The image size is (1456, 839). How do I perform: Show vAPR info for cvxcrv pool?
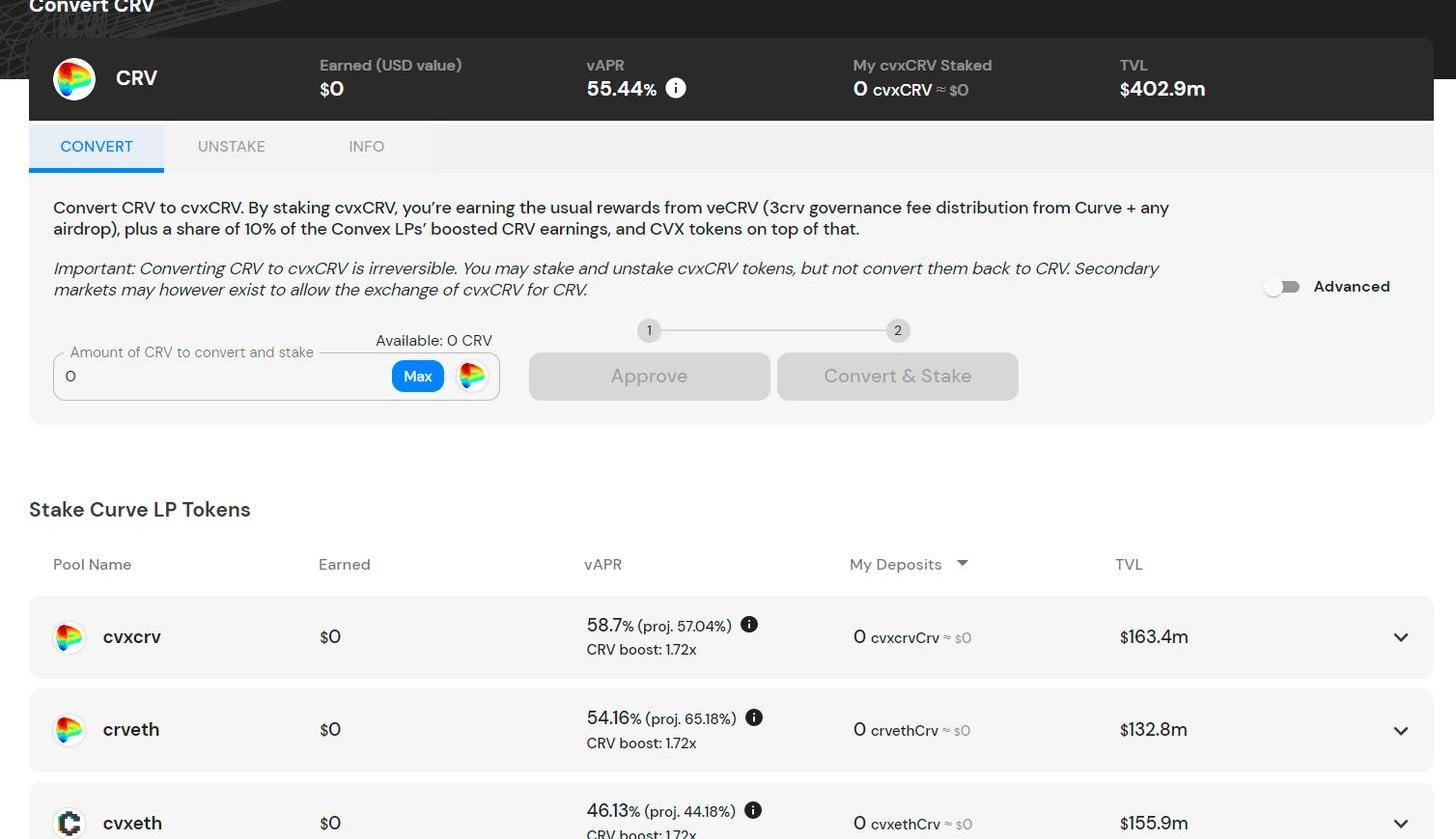coord(749,625)
